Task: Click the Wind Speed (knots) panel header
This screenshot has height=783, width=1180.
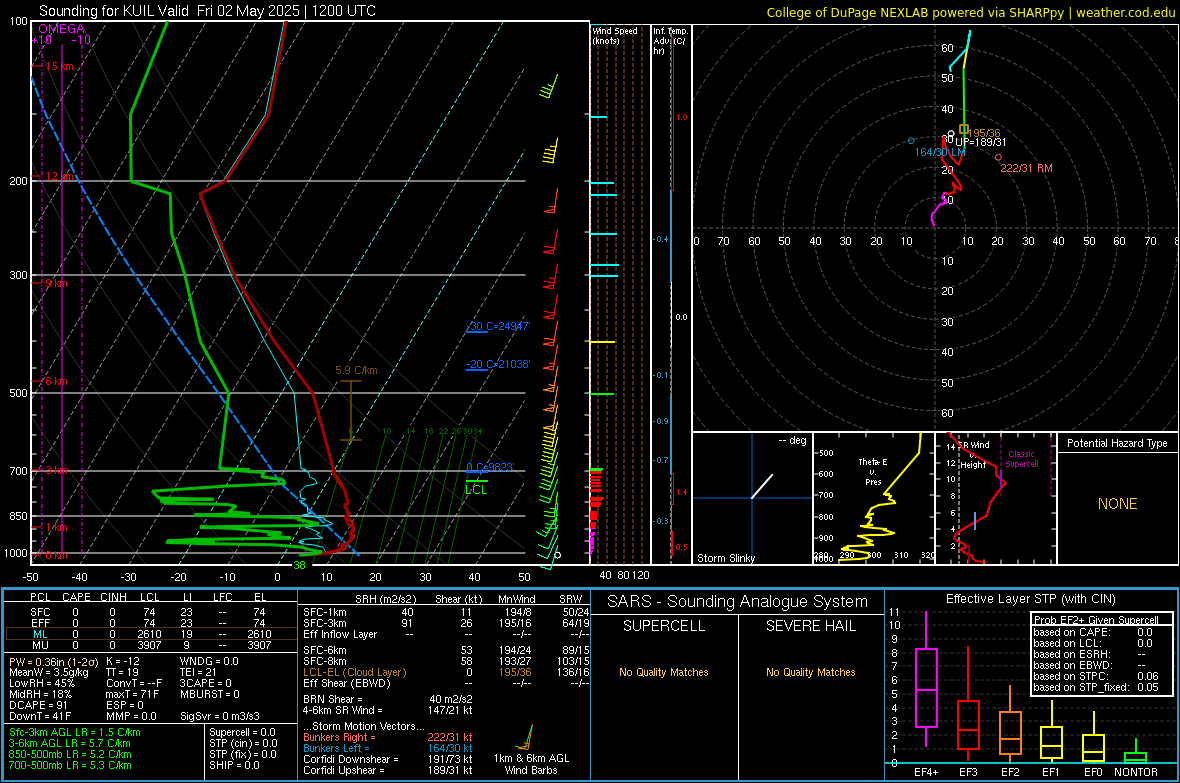Action: (615, 35)
